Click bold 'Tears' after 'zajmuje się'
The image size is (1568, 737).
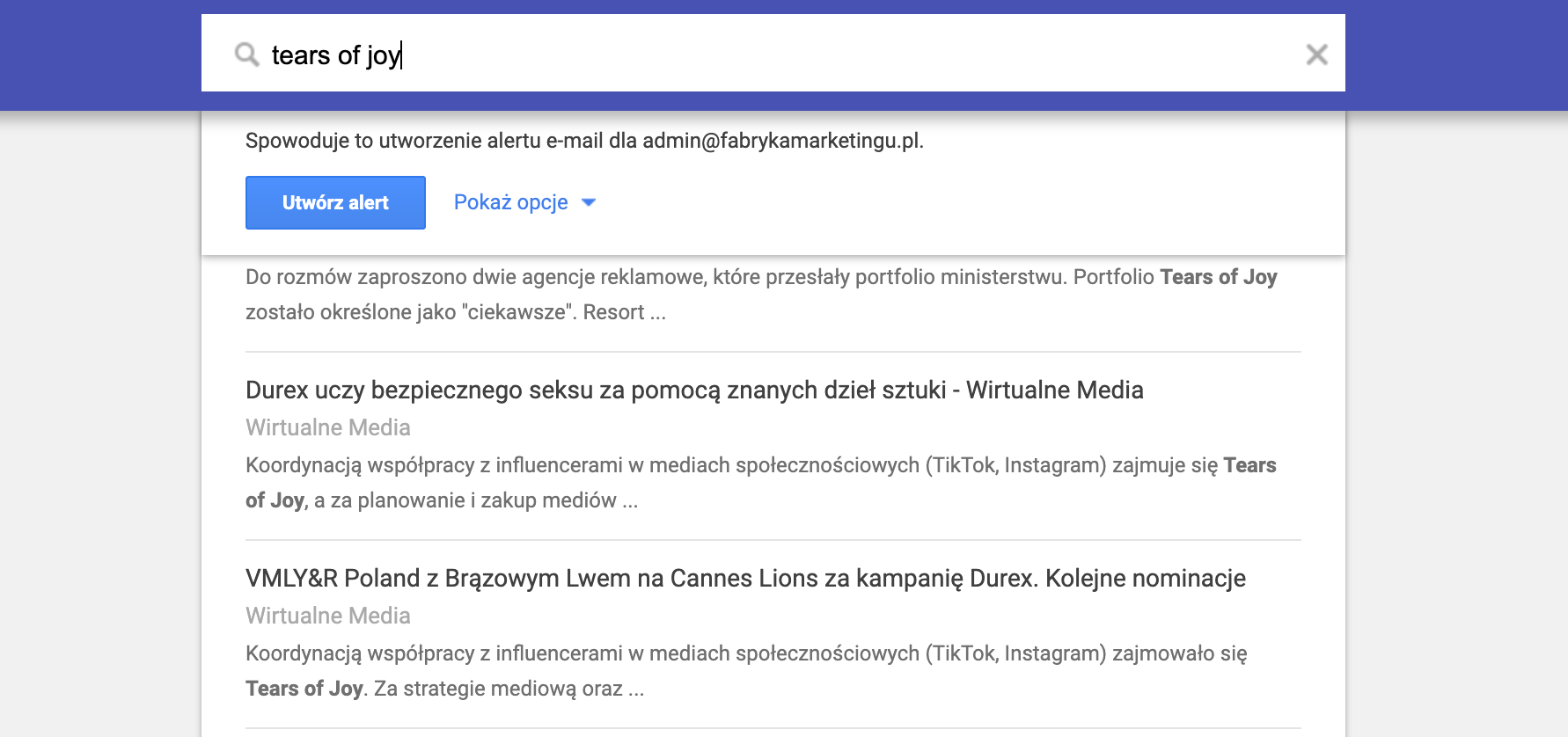1249,465
